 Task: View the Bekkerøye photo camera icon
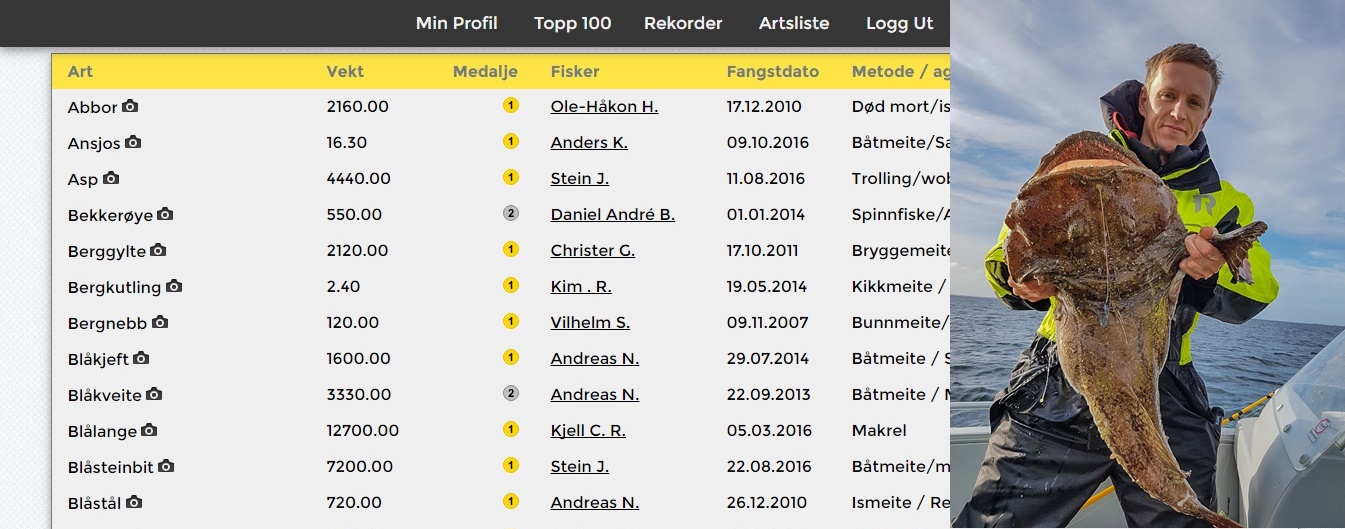165,214
